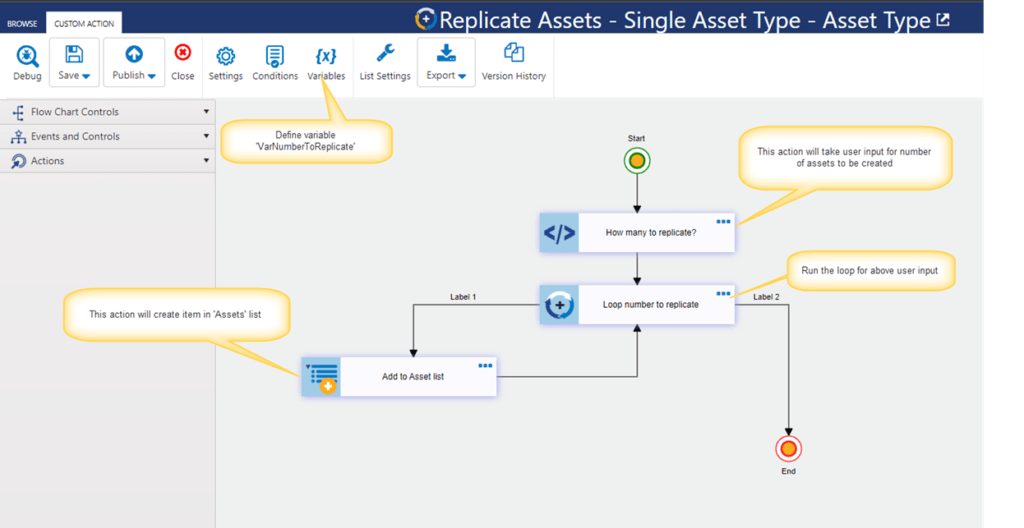This screenshot has width=1024, height=528.
Task: Open Version History
Action: pos(513,63)
